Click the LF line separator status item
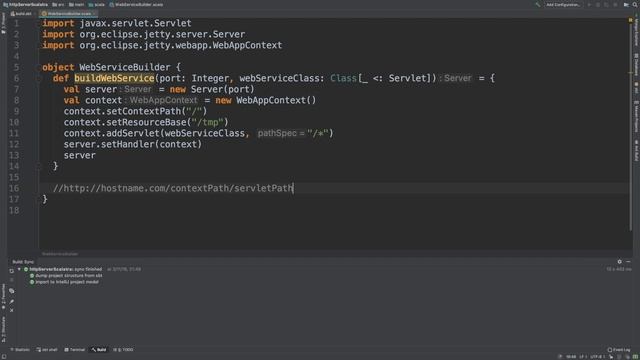640x360 pixels. pos(583,357)
